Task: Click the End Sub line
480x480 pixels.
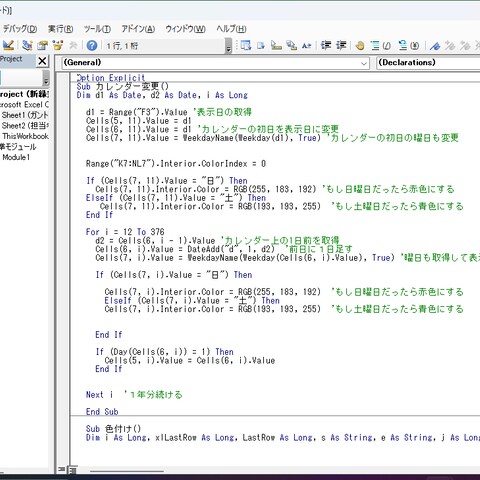Action: click(x=102, y=412)
